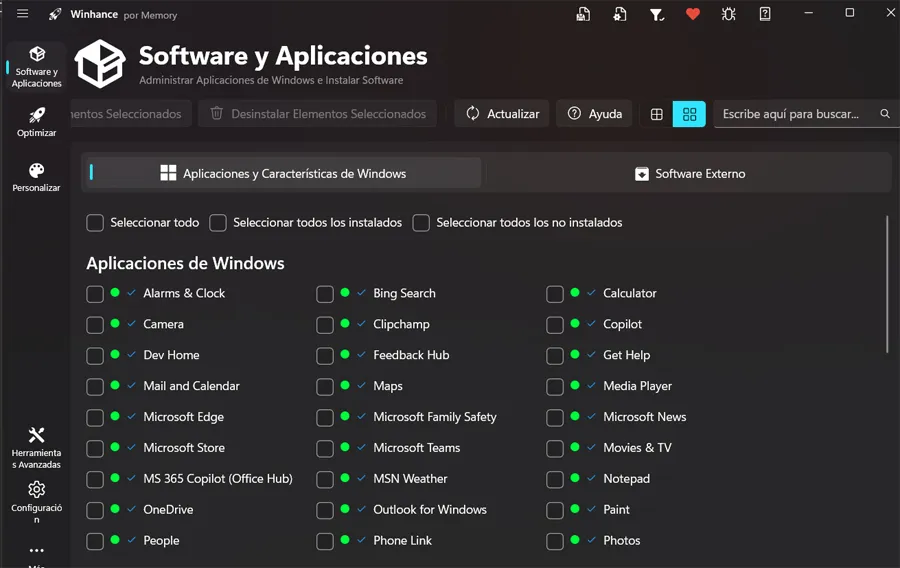Select the MS 365 Copilot (Office Hub) checkbox
Viewport: 900px width, 568px height.
pyautogui.click(x=95, y=480)
